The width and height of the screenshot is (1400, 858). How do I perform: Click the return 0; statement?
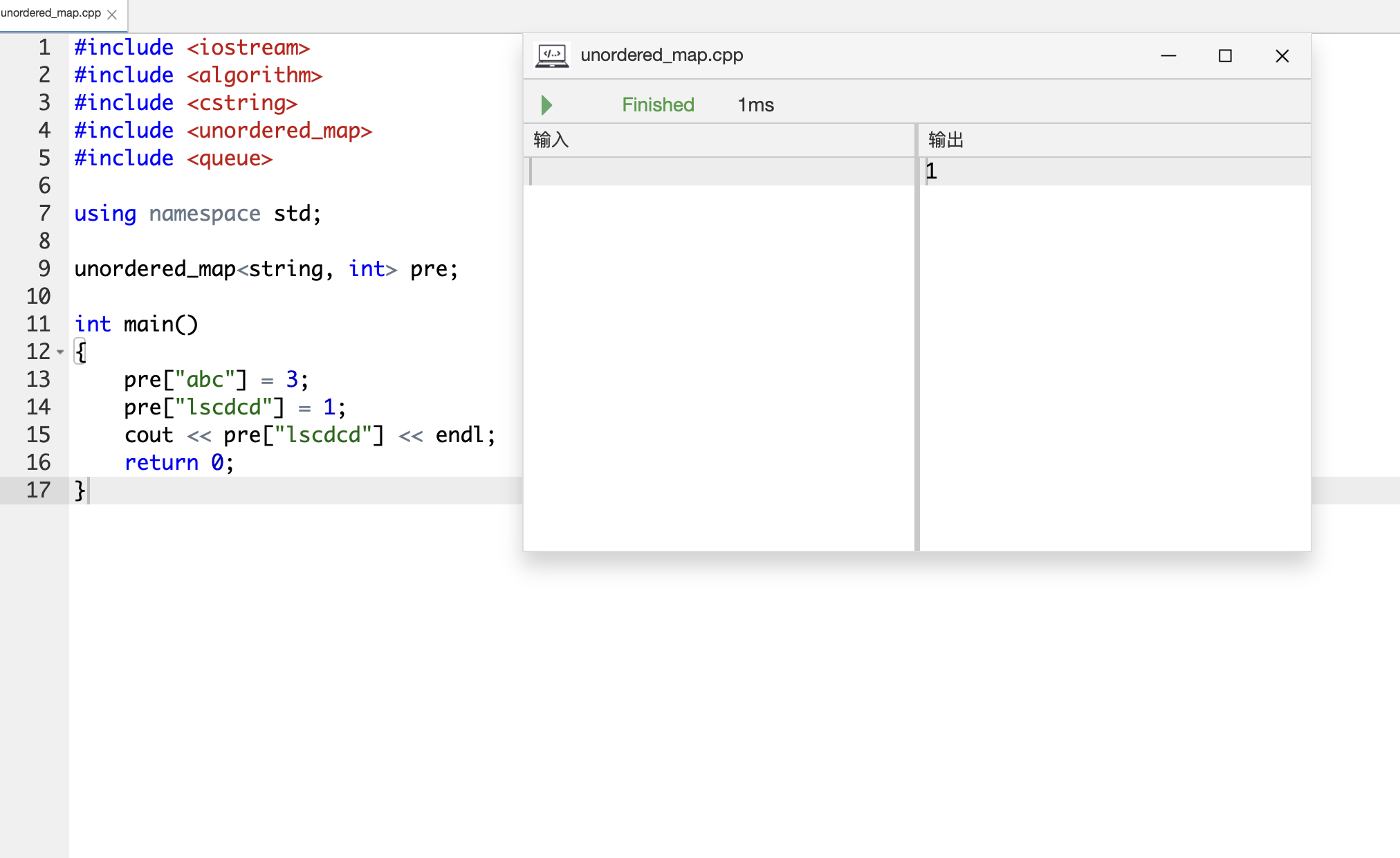click(179, 463)
